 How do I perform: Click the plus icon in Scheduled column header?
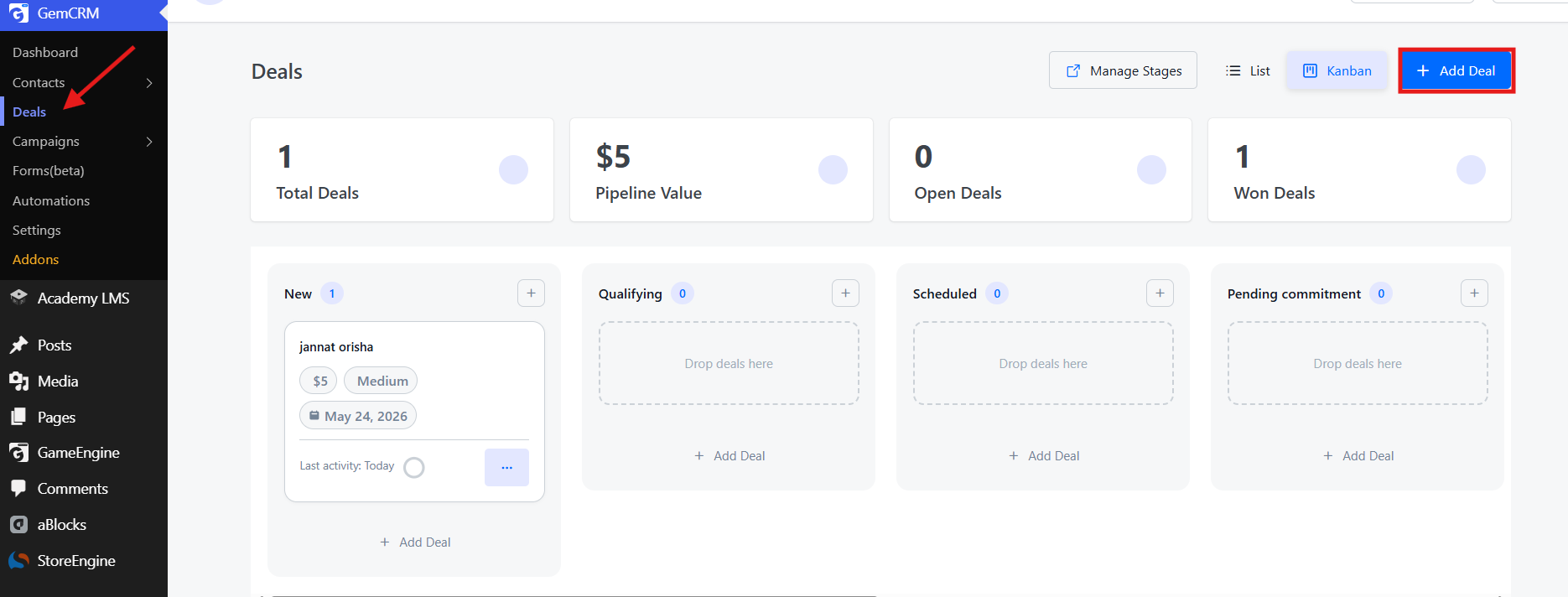click(x=1160, y=293)
